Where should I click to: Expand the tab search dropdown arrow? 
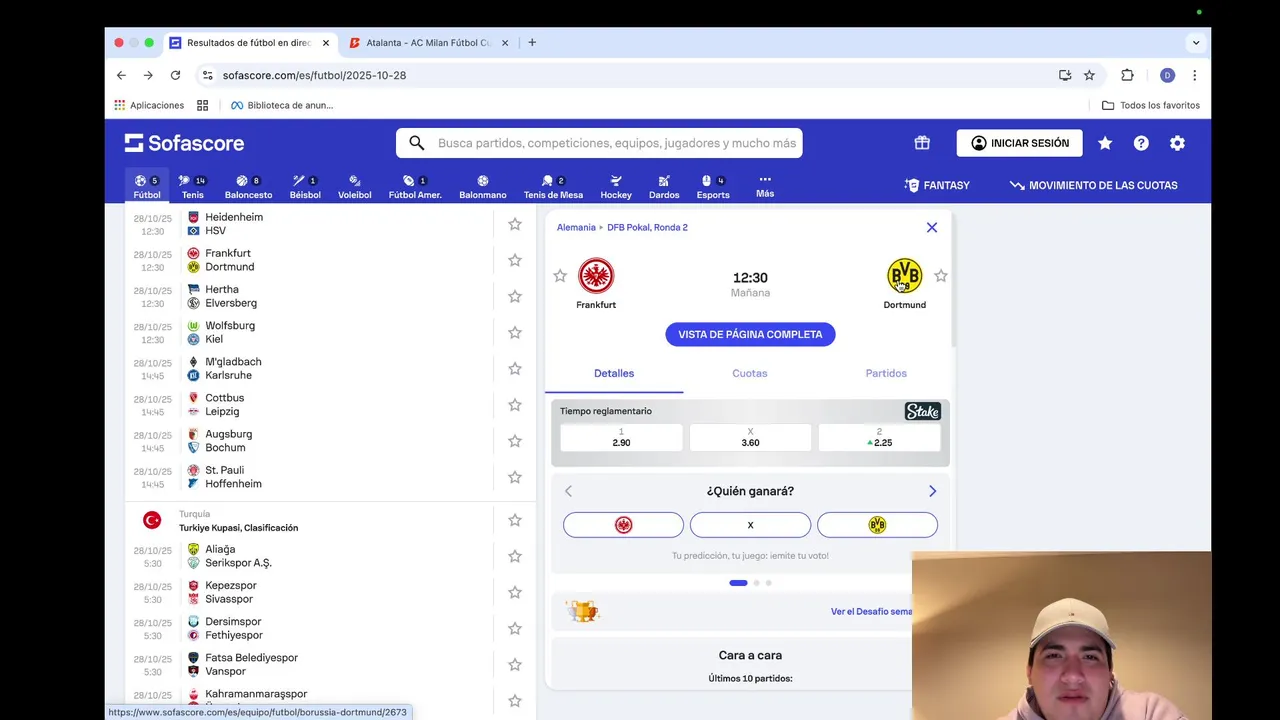click(1196, 43)
